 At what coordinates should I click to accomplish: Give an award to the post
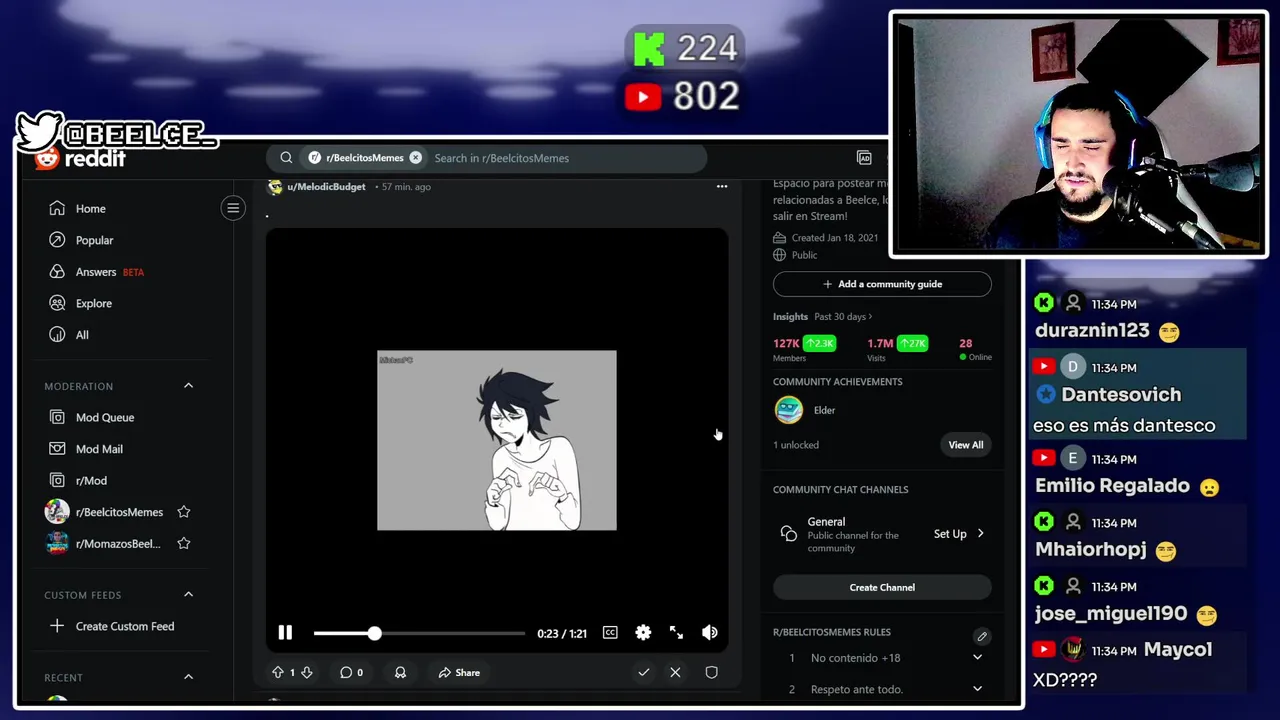[400, 673]
